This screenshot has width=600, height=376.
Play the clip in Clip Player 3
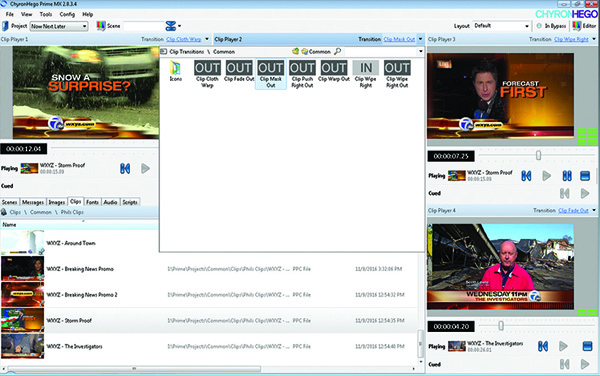point(547,176)
